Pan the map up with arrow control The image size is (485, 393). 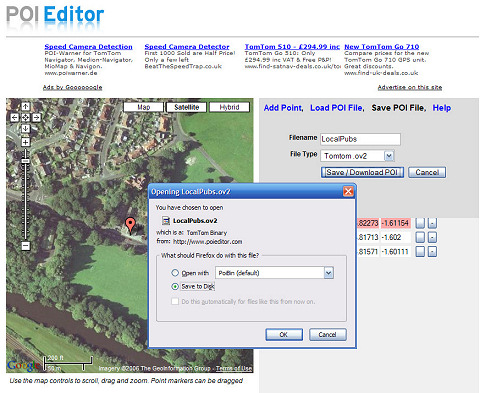tap(25, 106)
